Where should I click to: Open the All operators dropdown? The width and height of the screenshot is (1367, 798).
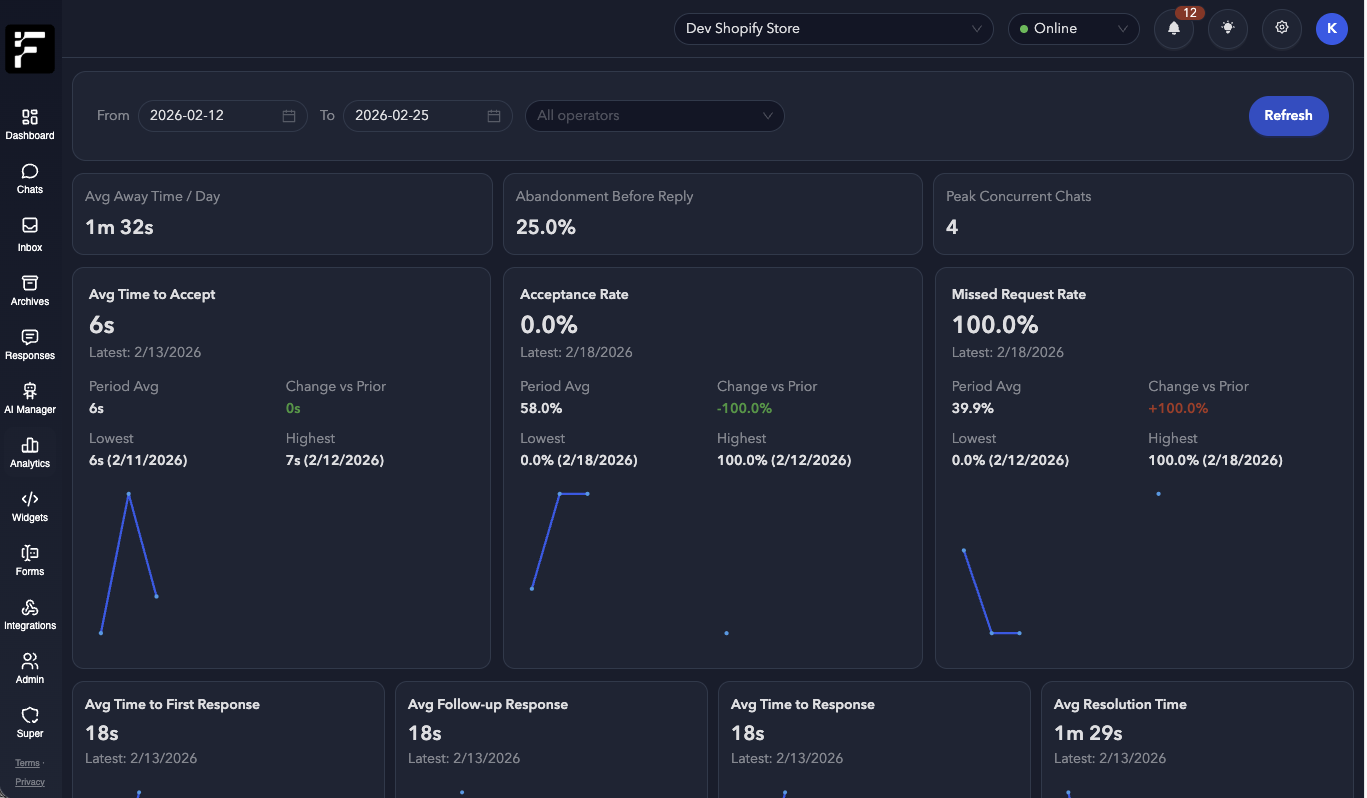point(654,115)
